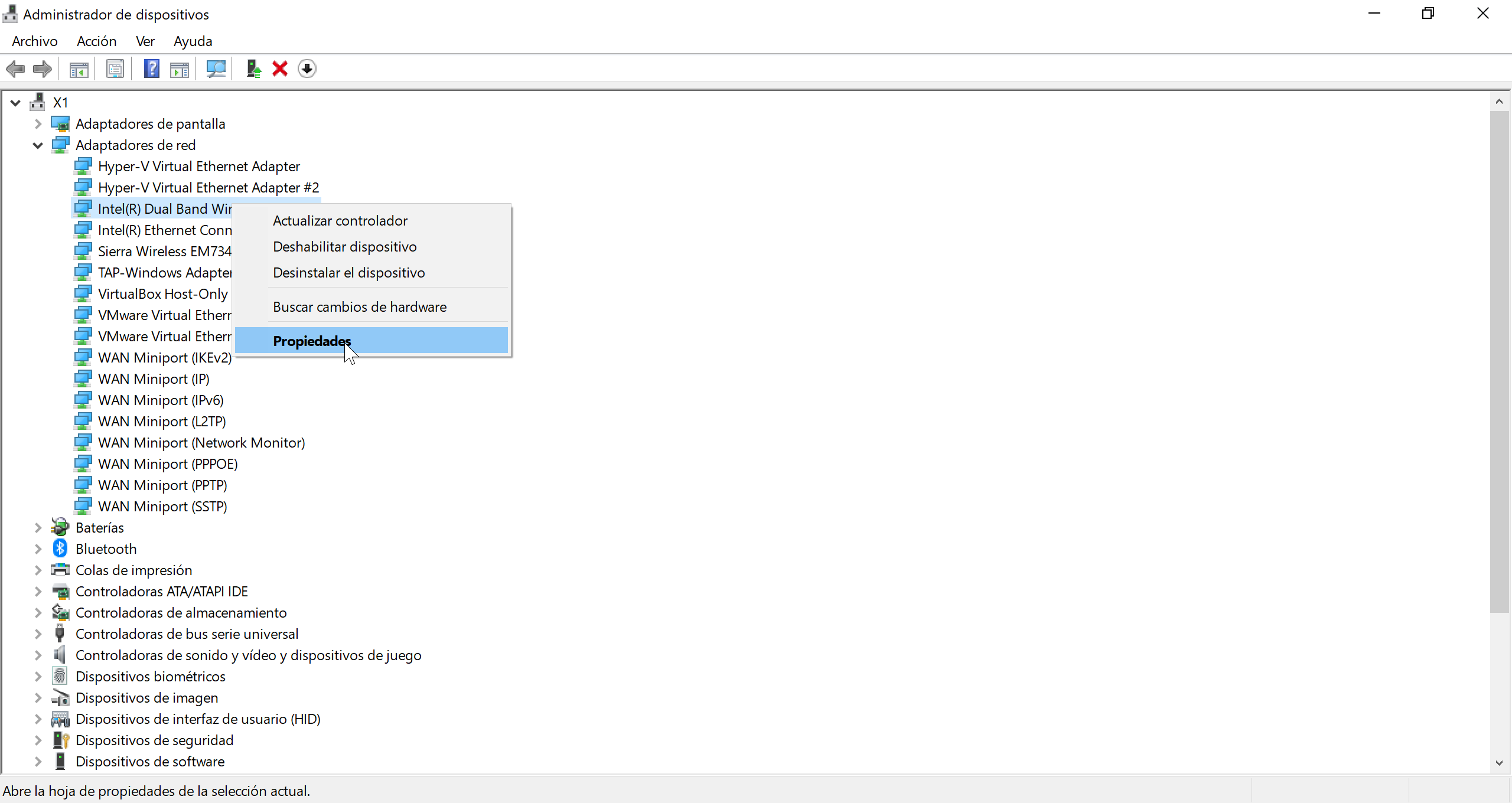This screenshot has height=803, width=1512.
Task: Click the Back arrow toolbar icon
Action: 16,69
